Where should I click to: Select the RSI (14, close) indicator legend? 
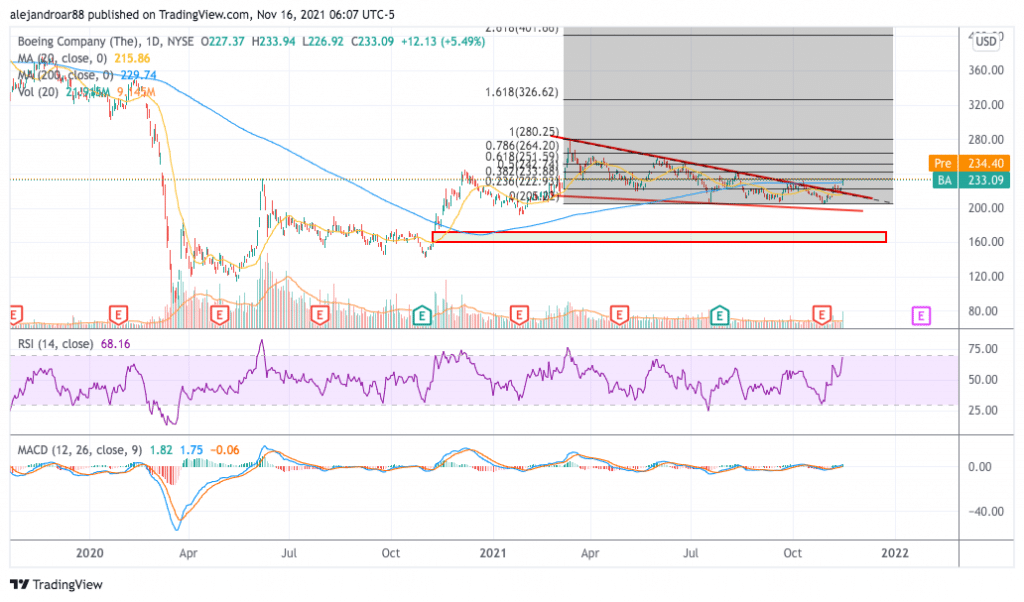tap(55, 343)
